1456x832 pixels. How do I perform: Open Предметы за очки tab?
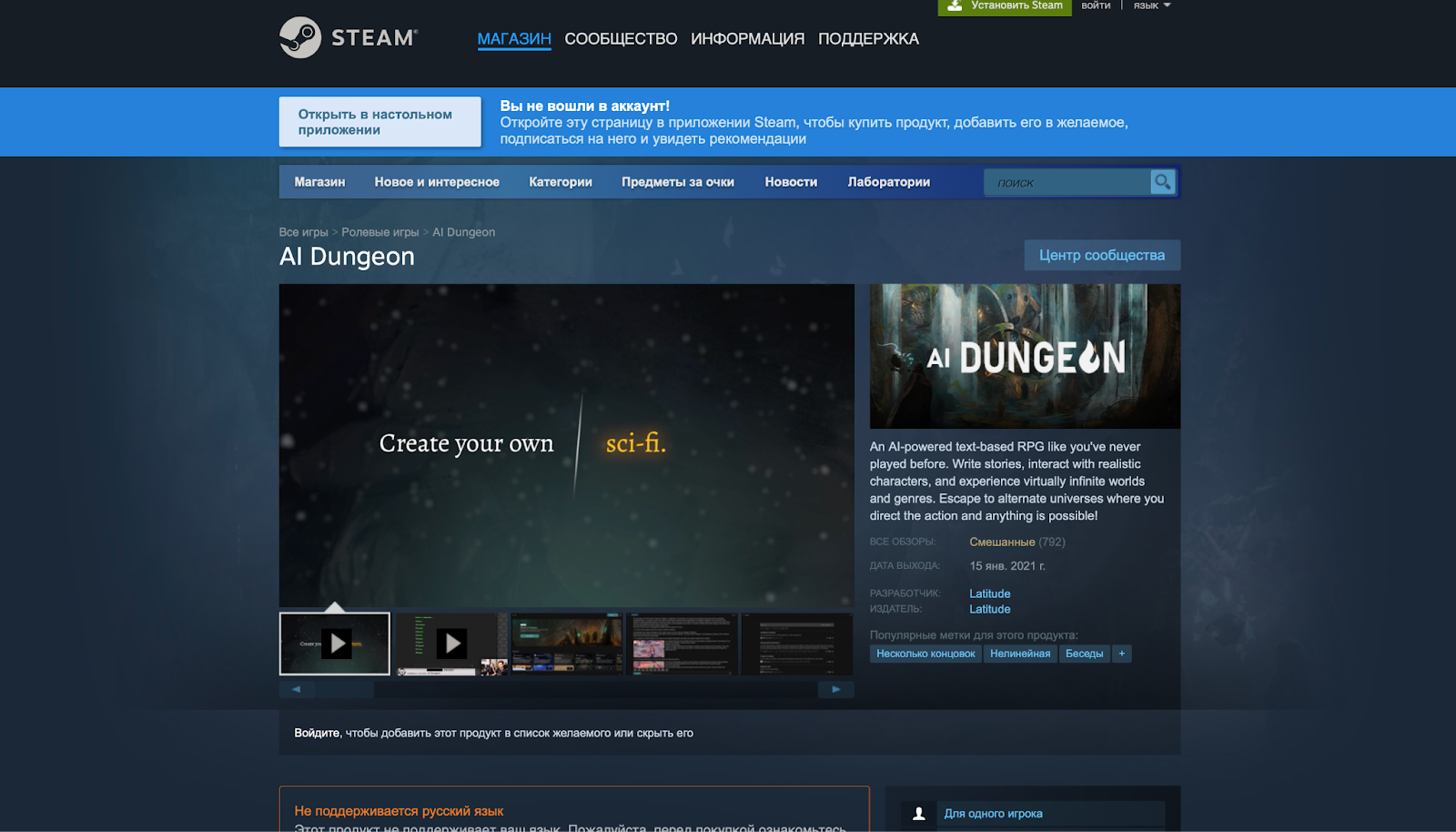(x=678, y=182)
